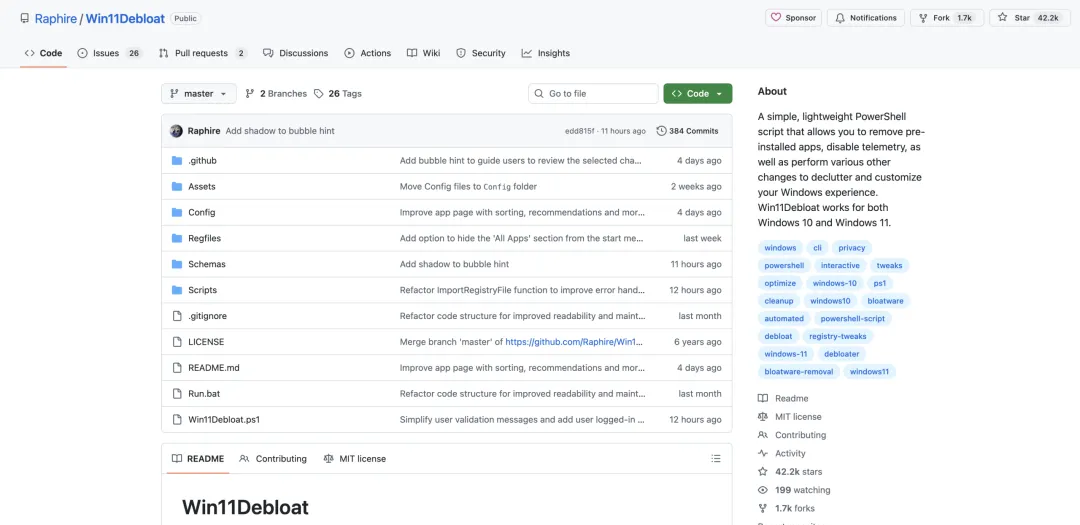Open the Issues tab
Viewport: 1080px width, 525px height.
110,53
